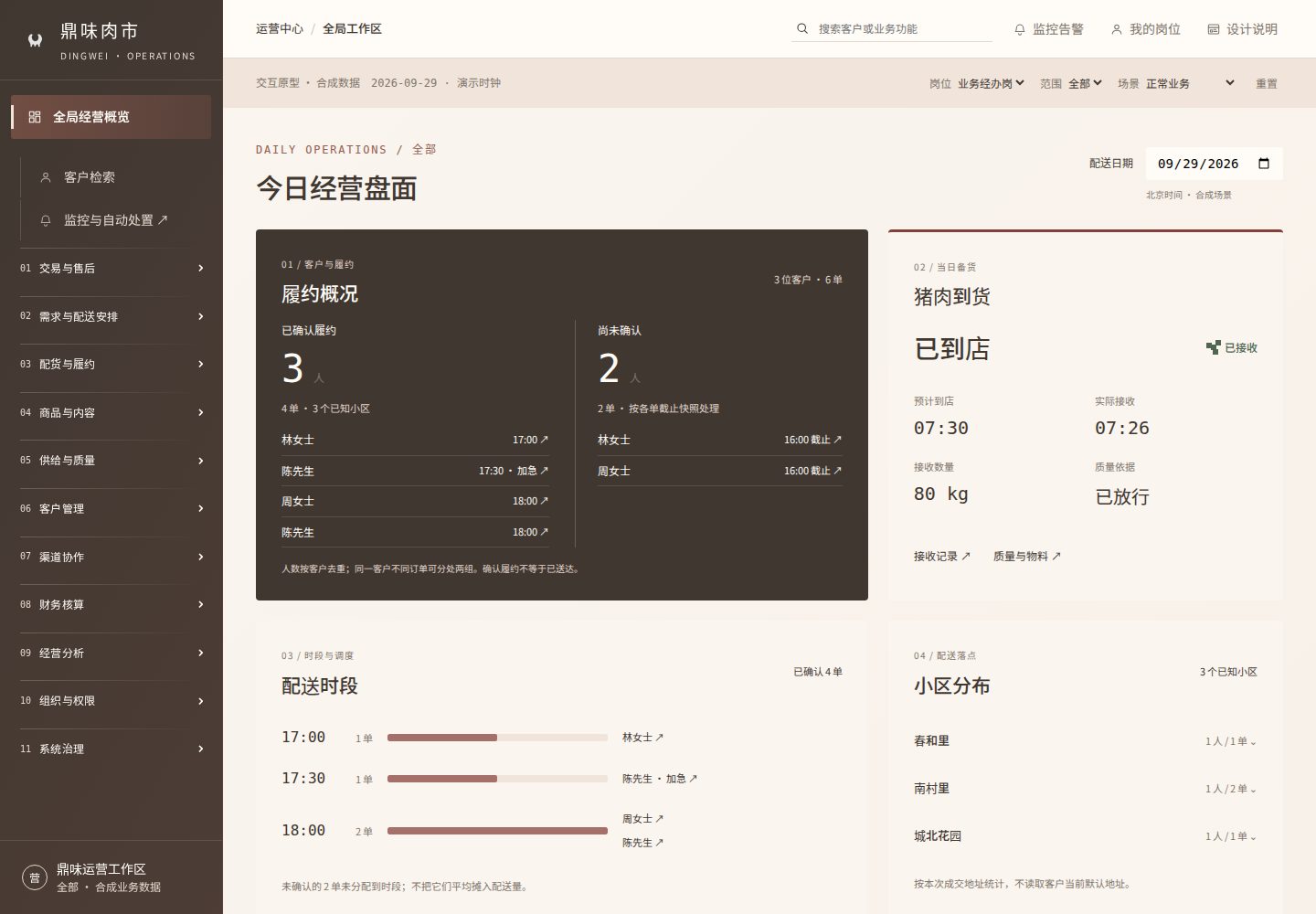Image resolution: width=1316 pixels, height=914 pixels.
Task: Click the search magnifier icon
Action: [802, 29]
